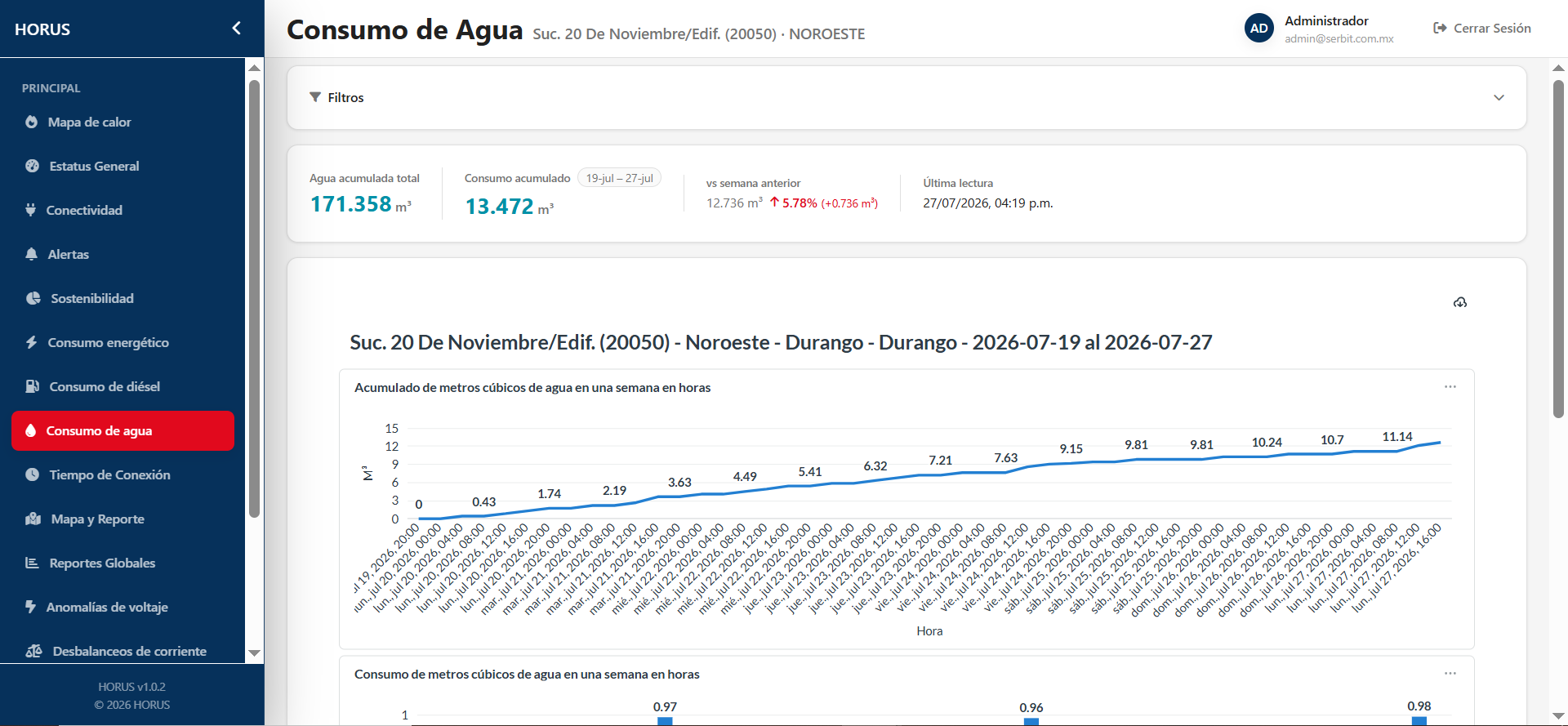Click the Anomalías de voltaje bolt icon
This screenshot has height=726, width=1568.
pos(30,607)
